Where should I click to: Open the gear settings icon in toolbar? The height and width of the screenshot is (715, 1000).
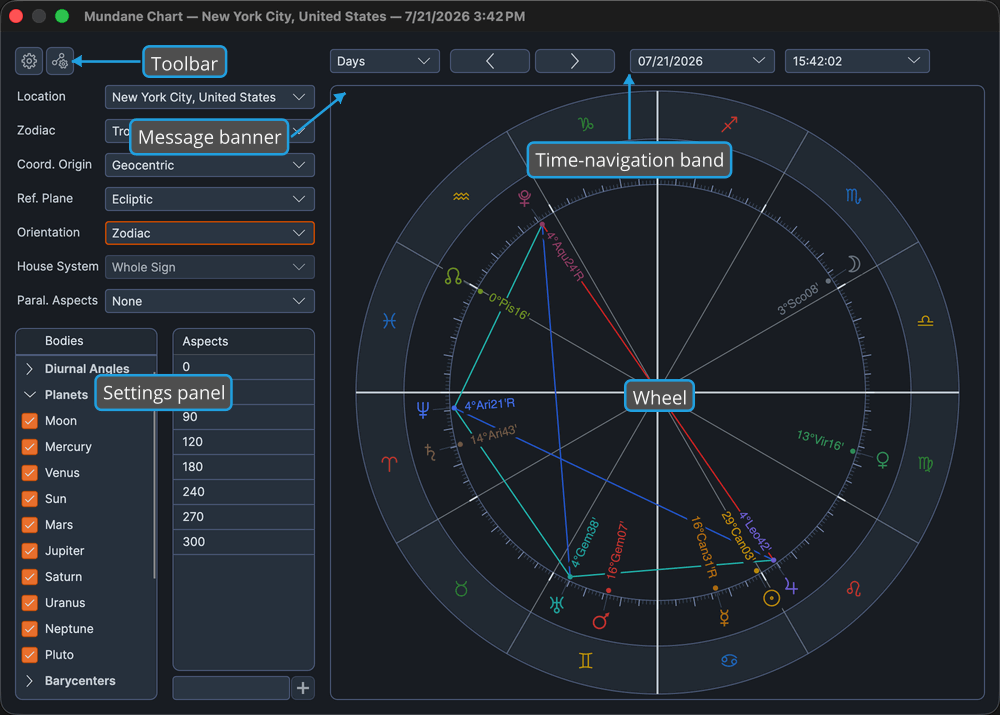click(29, 61)
